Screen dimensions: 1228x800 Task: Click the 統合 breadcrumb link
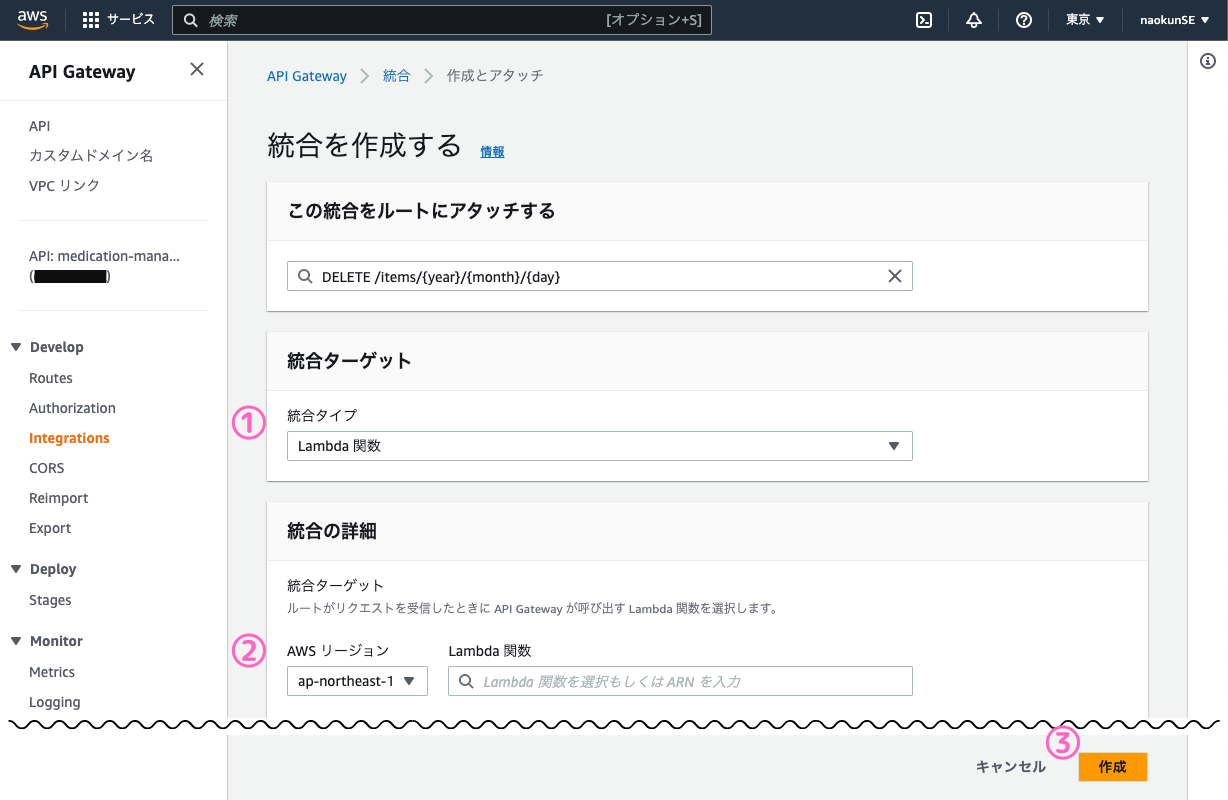click(397, 76)
